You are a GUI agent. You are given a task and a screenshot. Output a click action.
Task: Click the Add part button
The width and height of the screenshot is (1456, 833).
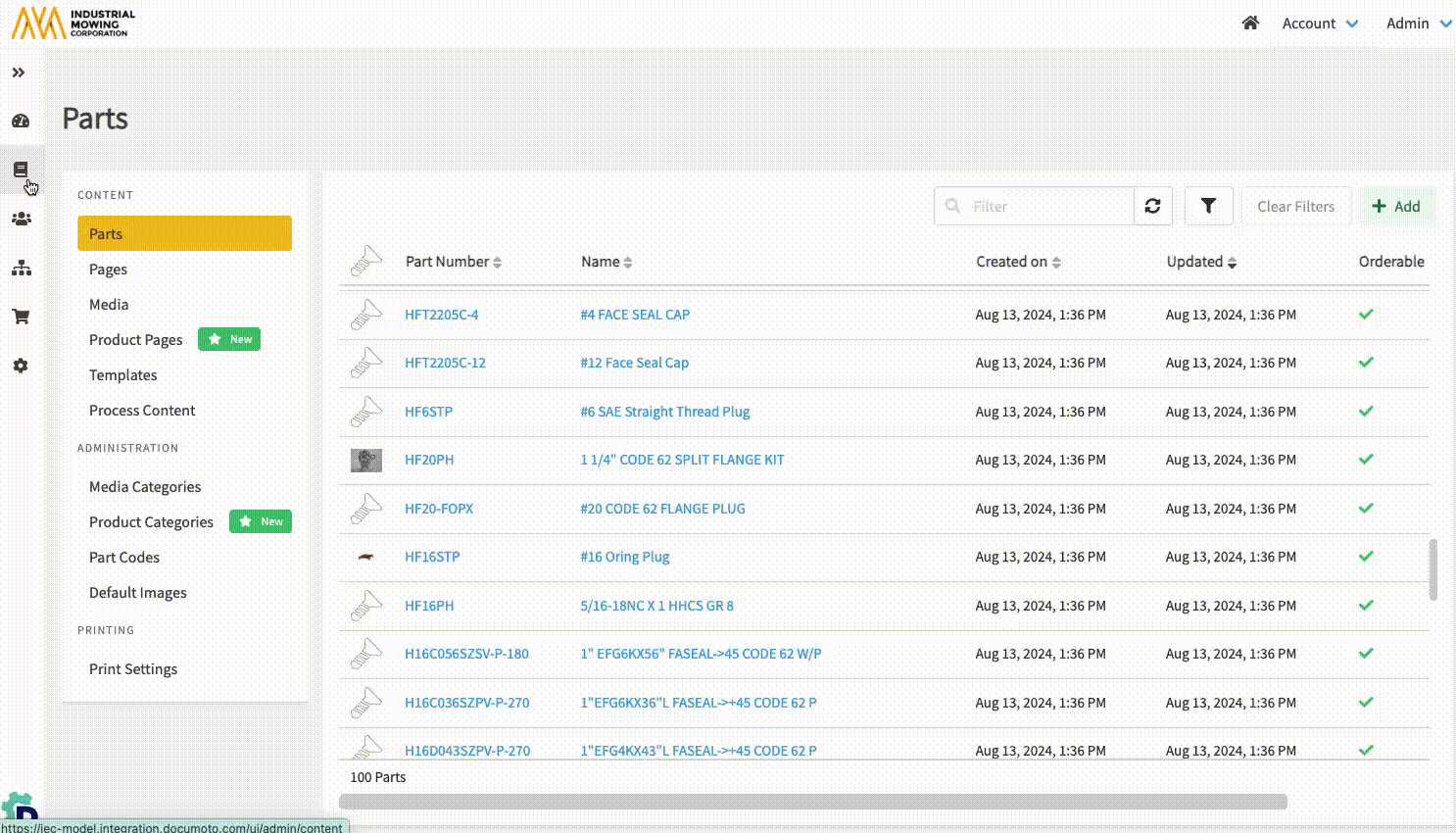pyautogui.click(x=1396, y=206)
